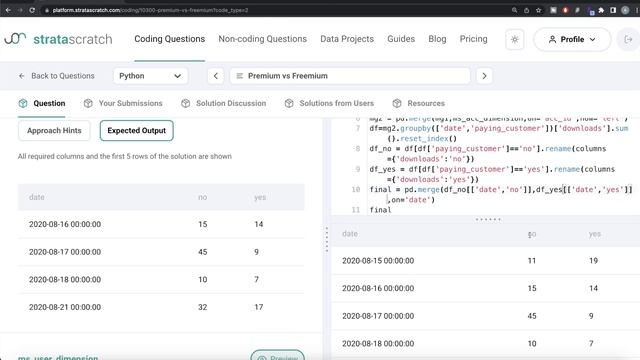
Task: Go to next question arrow
Action: tap(484, 76)
